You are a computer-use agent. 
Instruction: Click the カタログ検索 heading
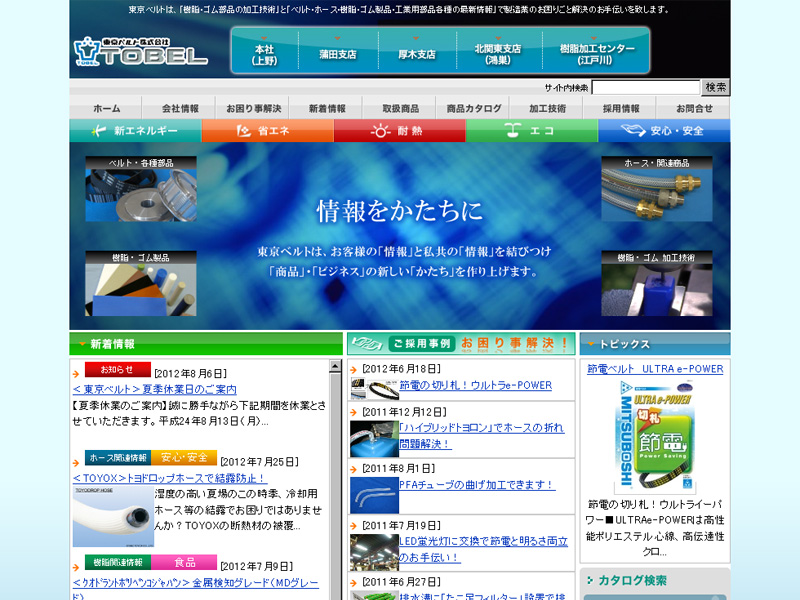632,580
